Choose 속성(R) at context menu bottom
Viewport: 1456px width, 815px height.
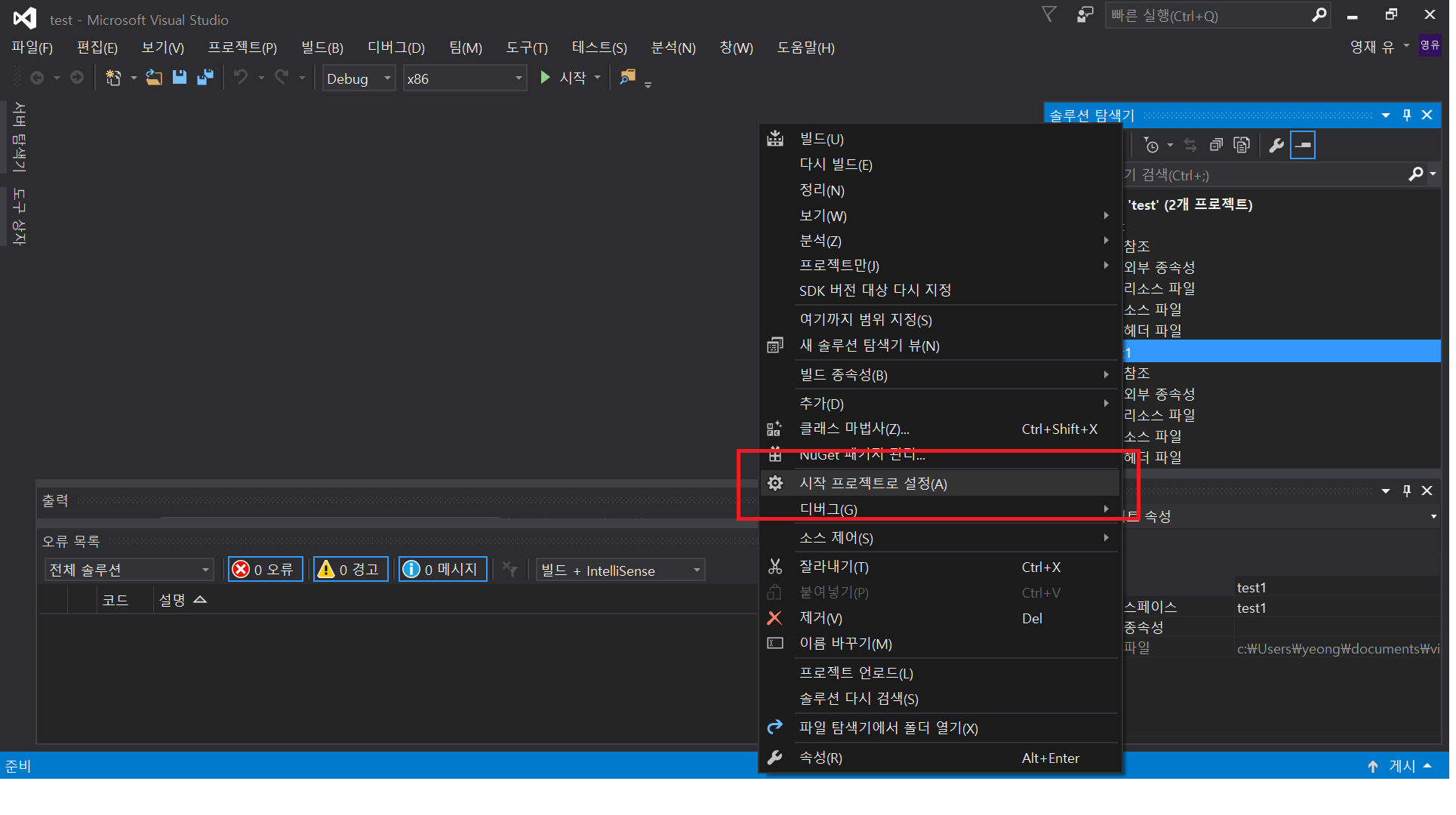tap(820, 758)
